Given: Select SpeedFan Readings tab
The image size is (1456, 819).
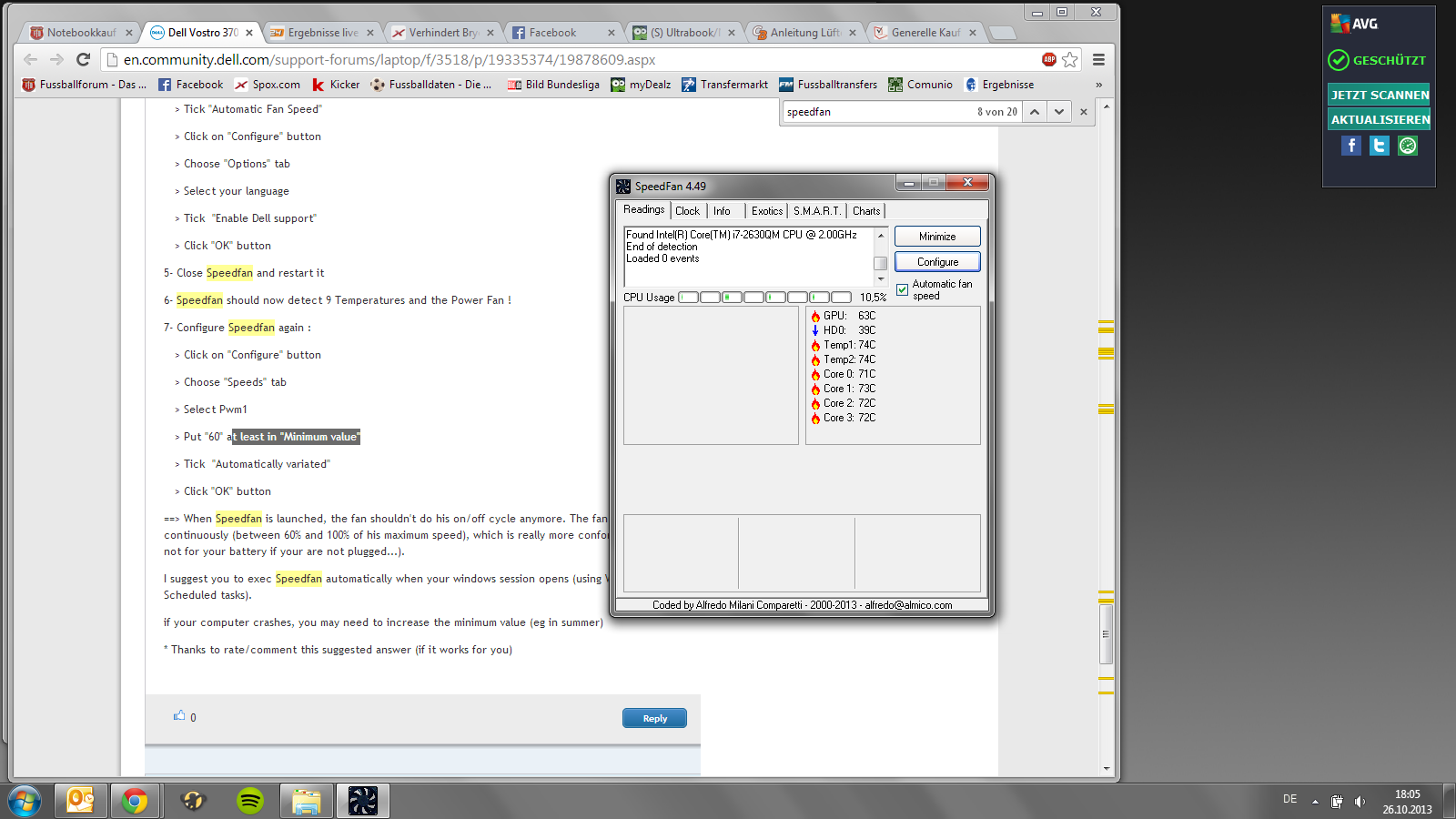Looking at the screenshot, I should pyautogui.click(x=644, y=209).
